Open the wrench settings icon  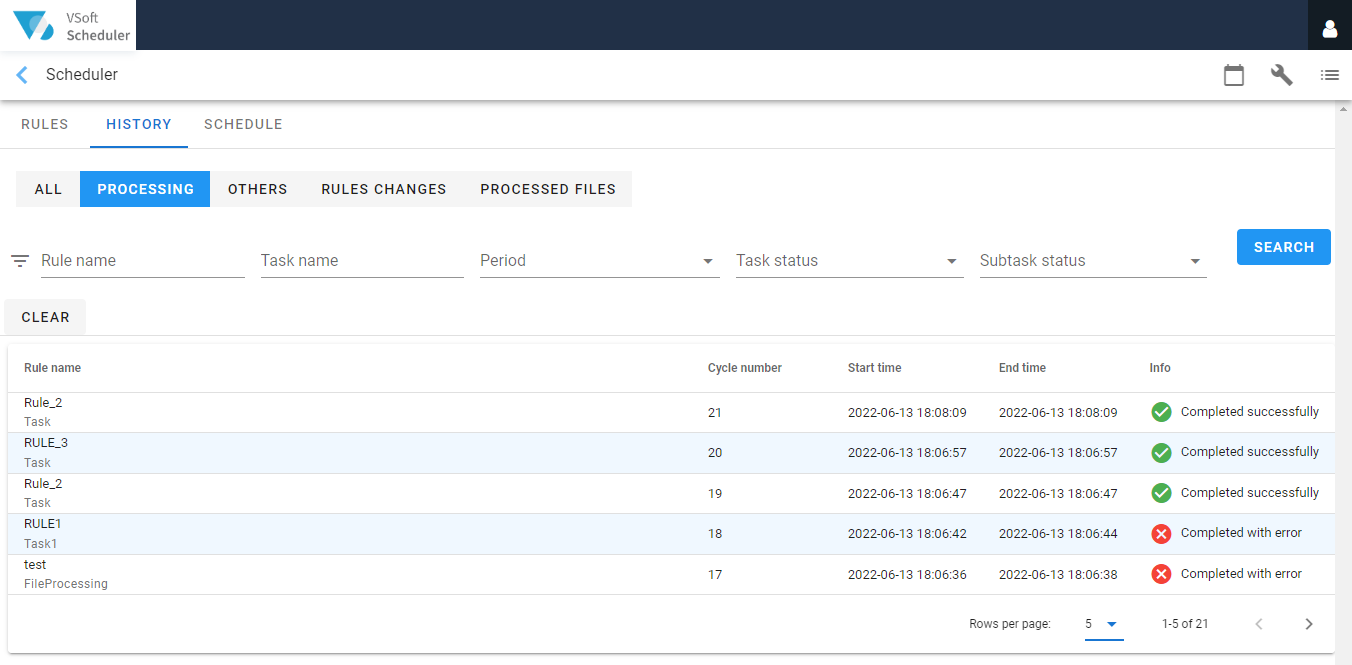tap(1282, 75)
